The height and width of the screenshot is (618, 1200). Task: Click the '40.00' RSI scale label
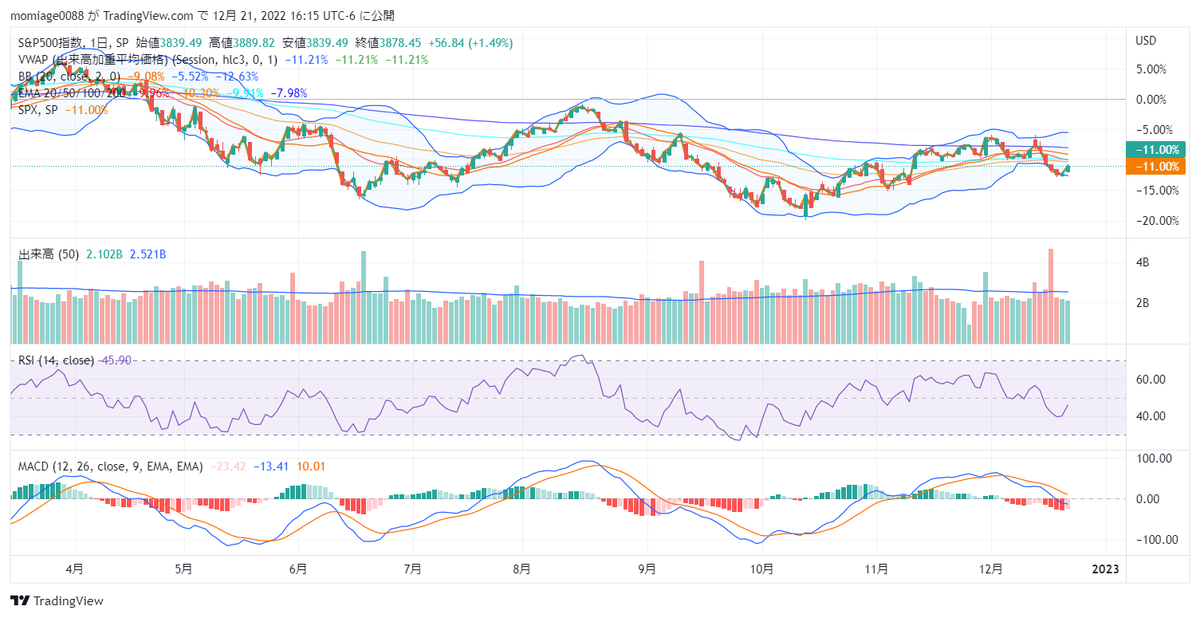click(x=1150, y=416)
